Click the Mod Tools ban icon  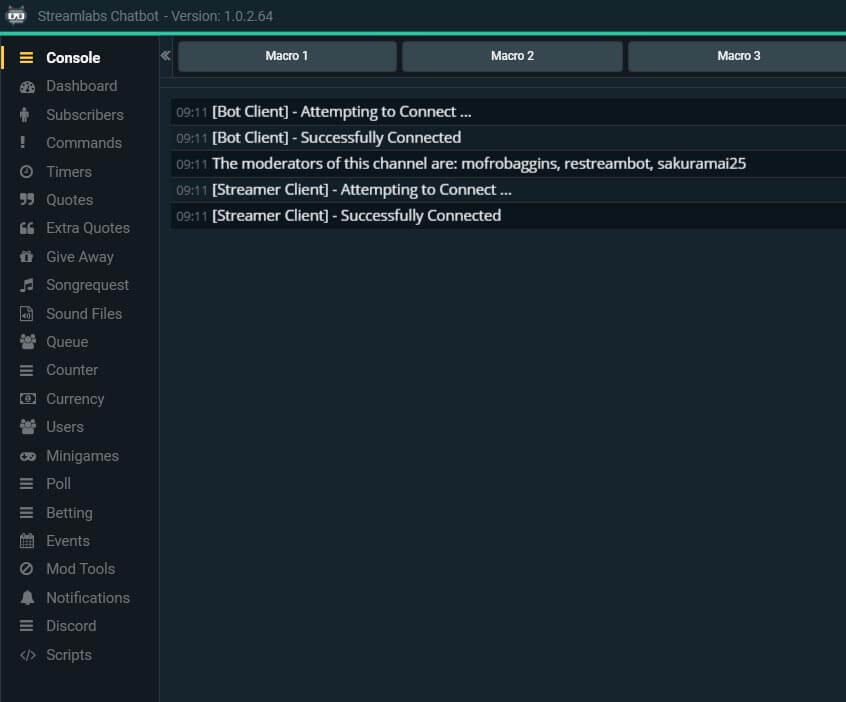[x=26, y=569]
